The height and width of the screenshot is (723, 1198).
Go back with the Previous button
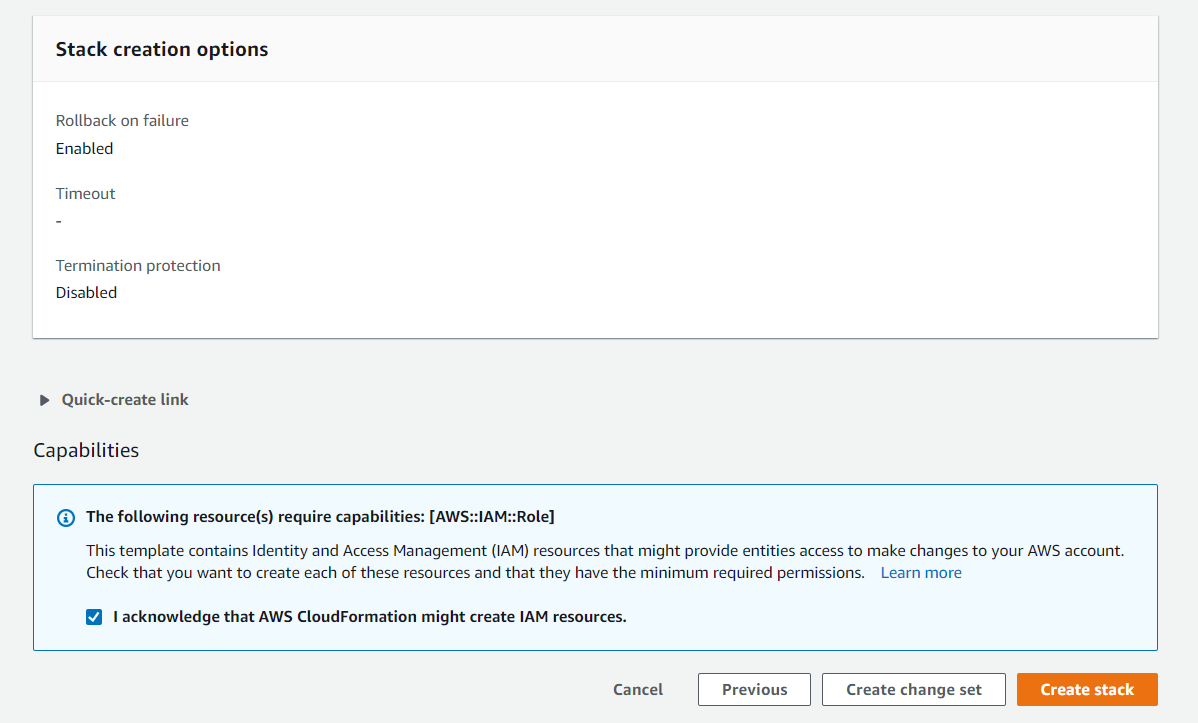click(754, 689)
